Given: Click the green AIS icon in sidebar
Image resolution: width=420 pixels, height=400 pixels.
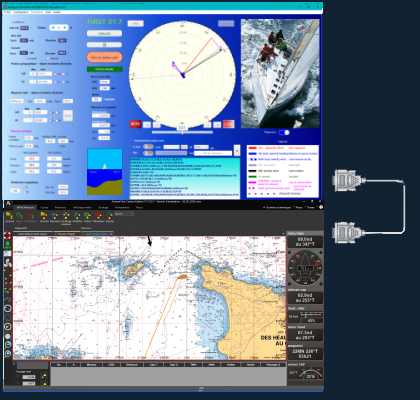Looking at the screenshot, I should click(7, 245).
